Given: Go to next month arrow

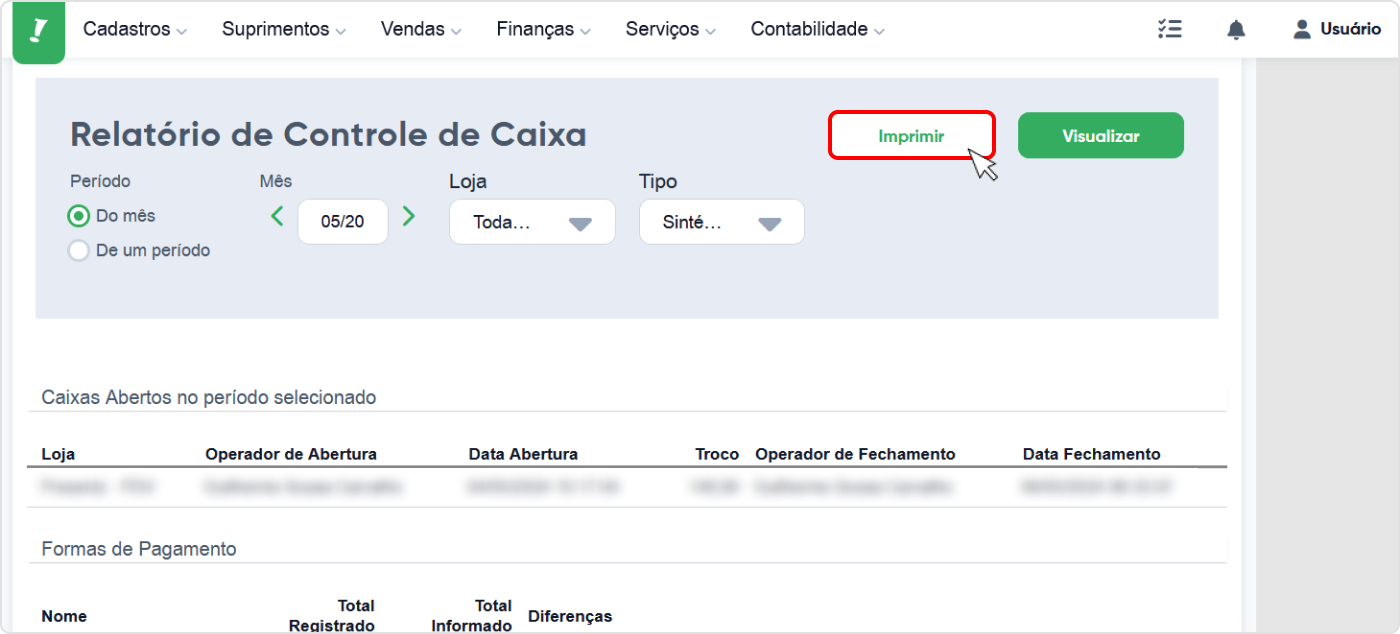Looking at the screenshot, I should pos(408,216).
